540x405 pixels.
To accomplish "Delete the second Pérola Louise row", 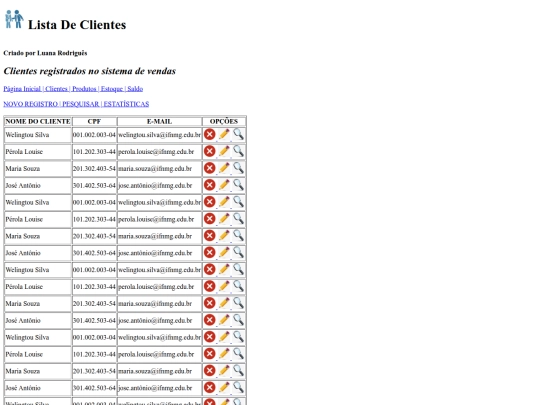I will (209, 219).
